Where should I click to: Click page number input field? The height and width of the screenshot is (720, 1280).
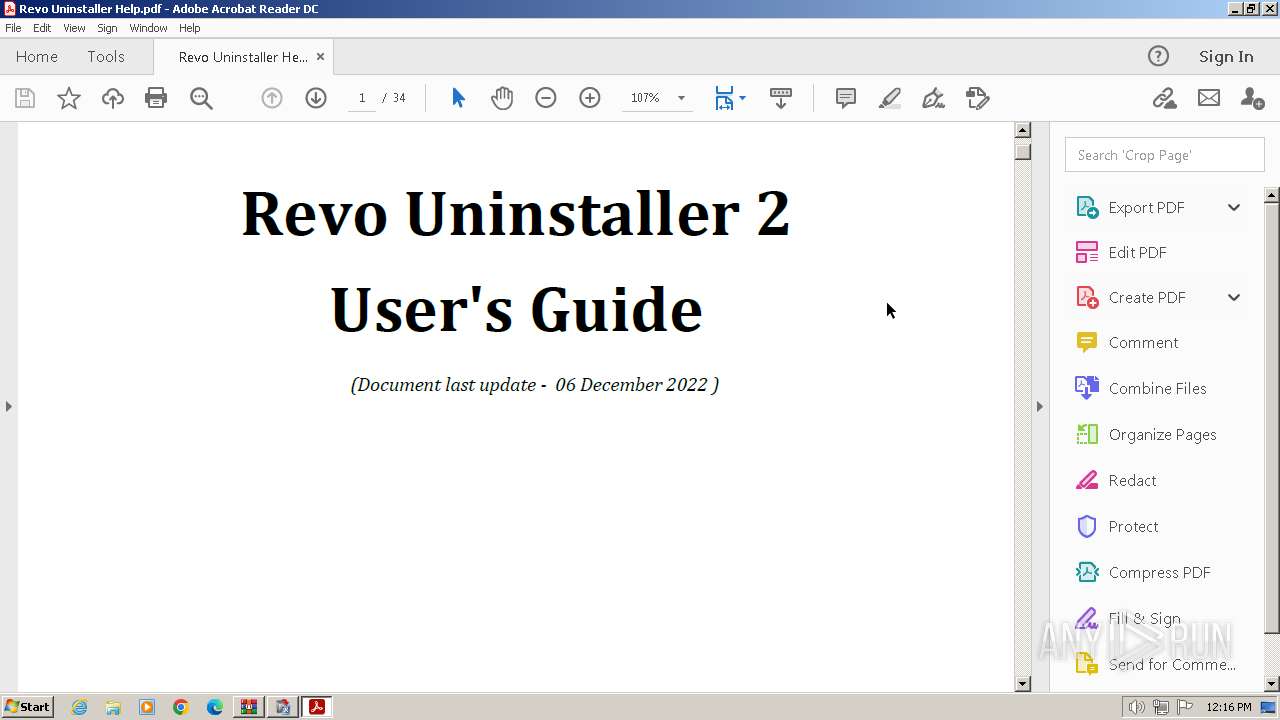362,98
